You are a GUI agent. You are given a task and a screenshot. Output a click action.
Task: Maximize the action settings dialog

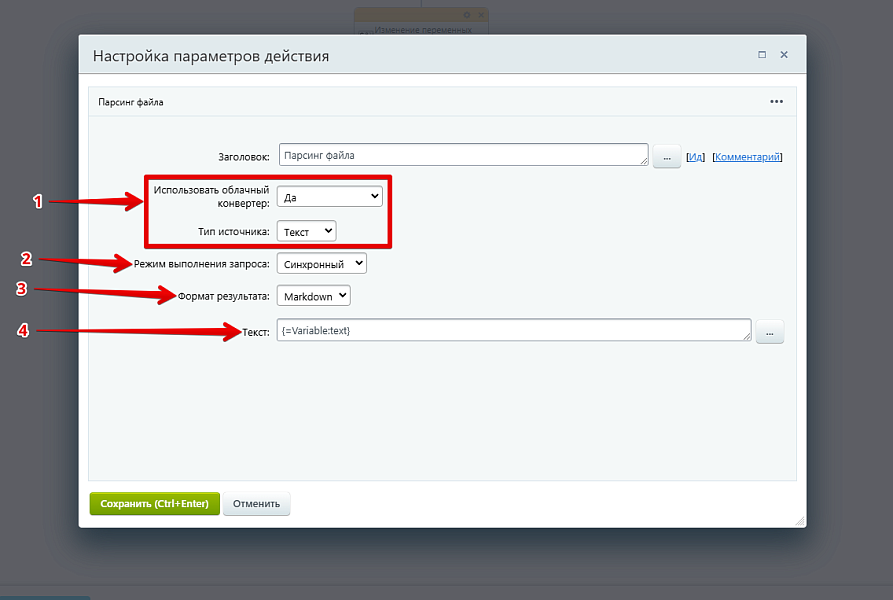[x=762, y=55]
